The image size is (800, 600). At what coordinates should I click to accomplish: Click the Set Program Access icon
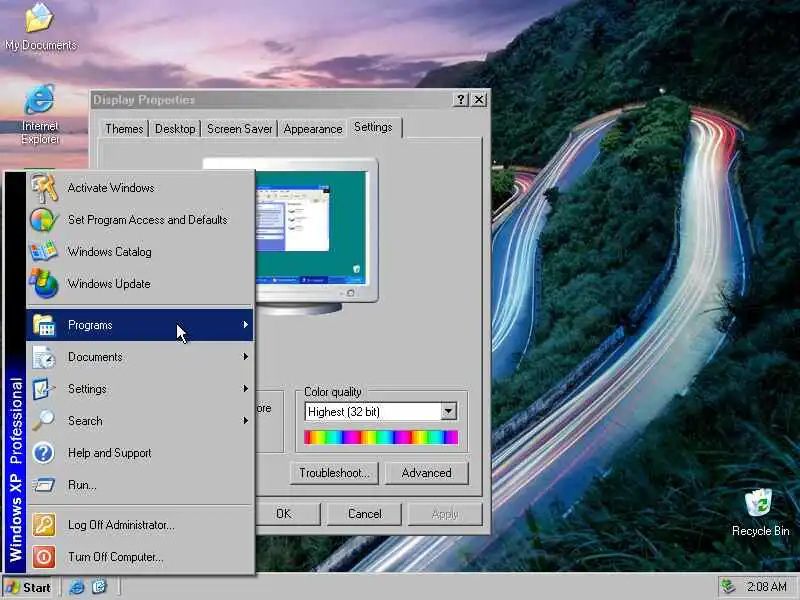44,220
